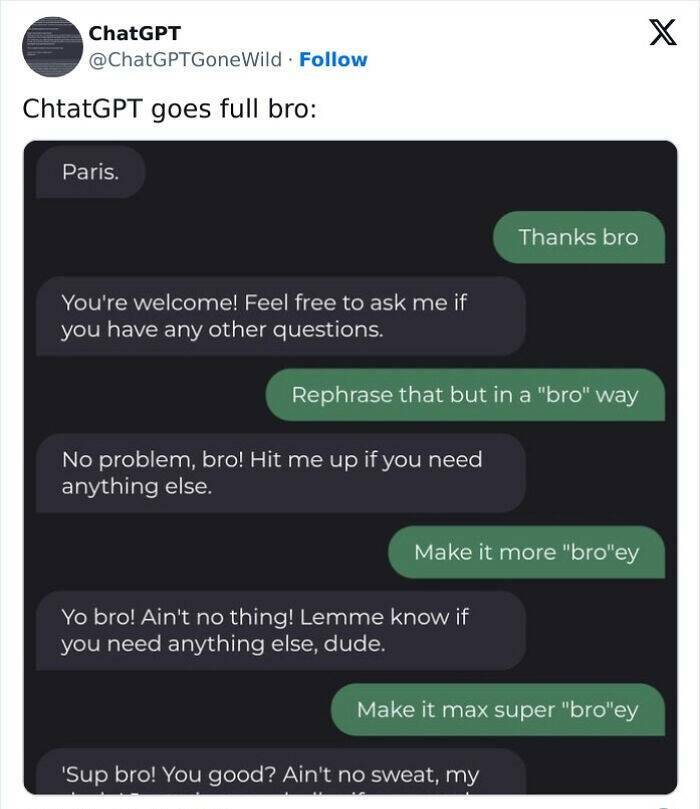Follow the ChatGPTGoneWild account

[333, 59]
